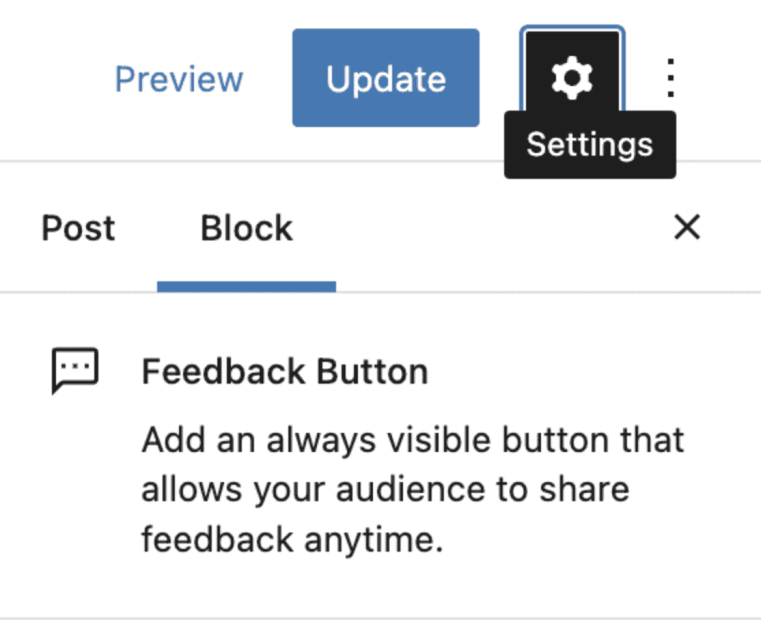Show block-level settings via Block tab
Viewport: 761px width, 620px height.
pyautogui.click(x=246, y=228)
